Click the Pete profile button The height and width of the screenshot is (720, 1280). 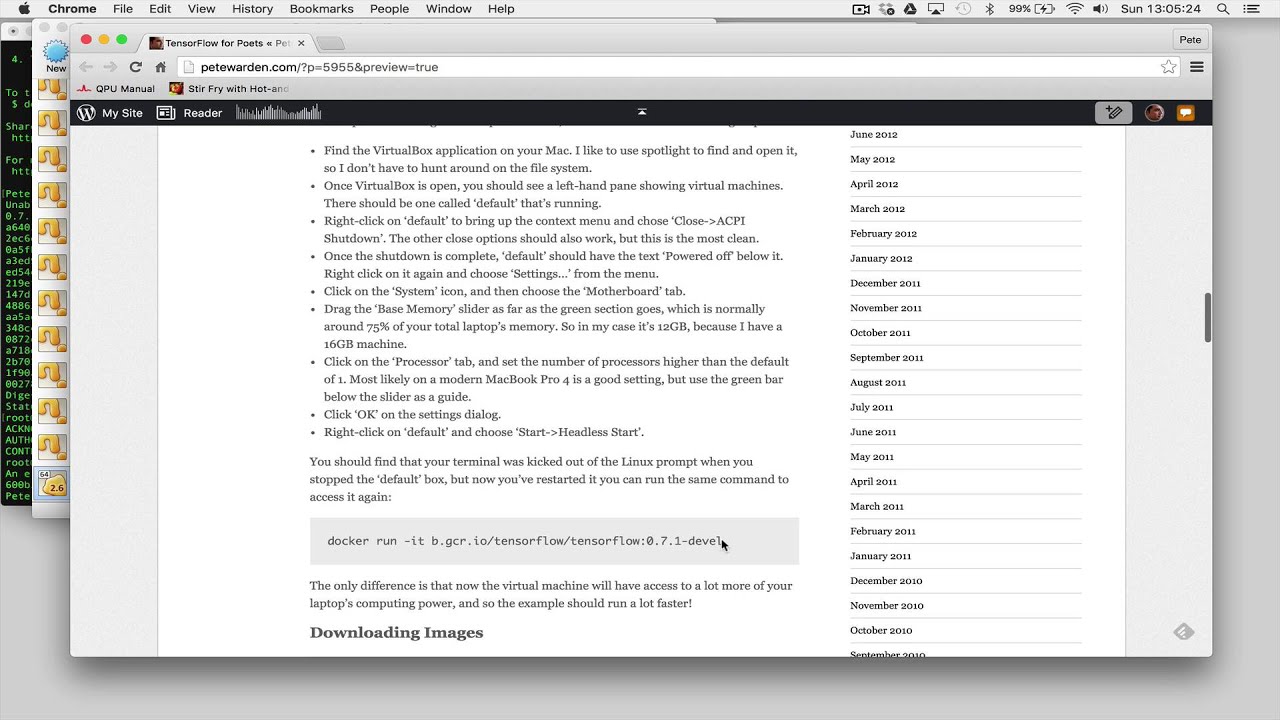point(1190,40)
